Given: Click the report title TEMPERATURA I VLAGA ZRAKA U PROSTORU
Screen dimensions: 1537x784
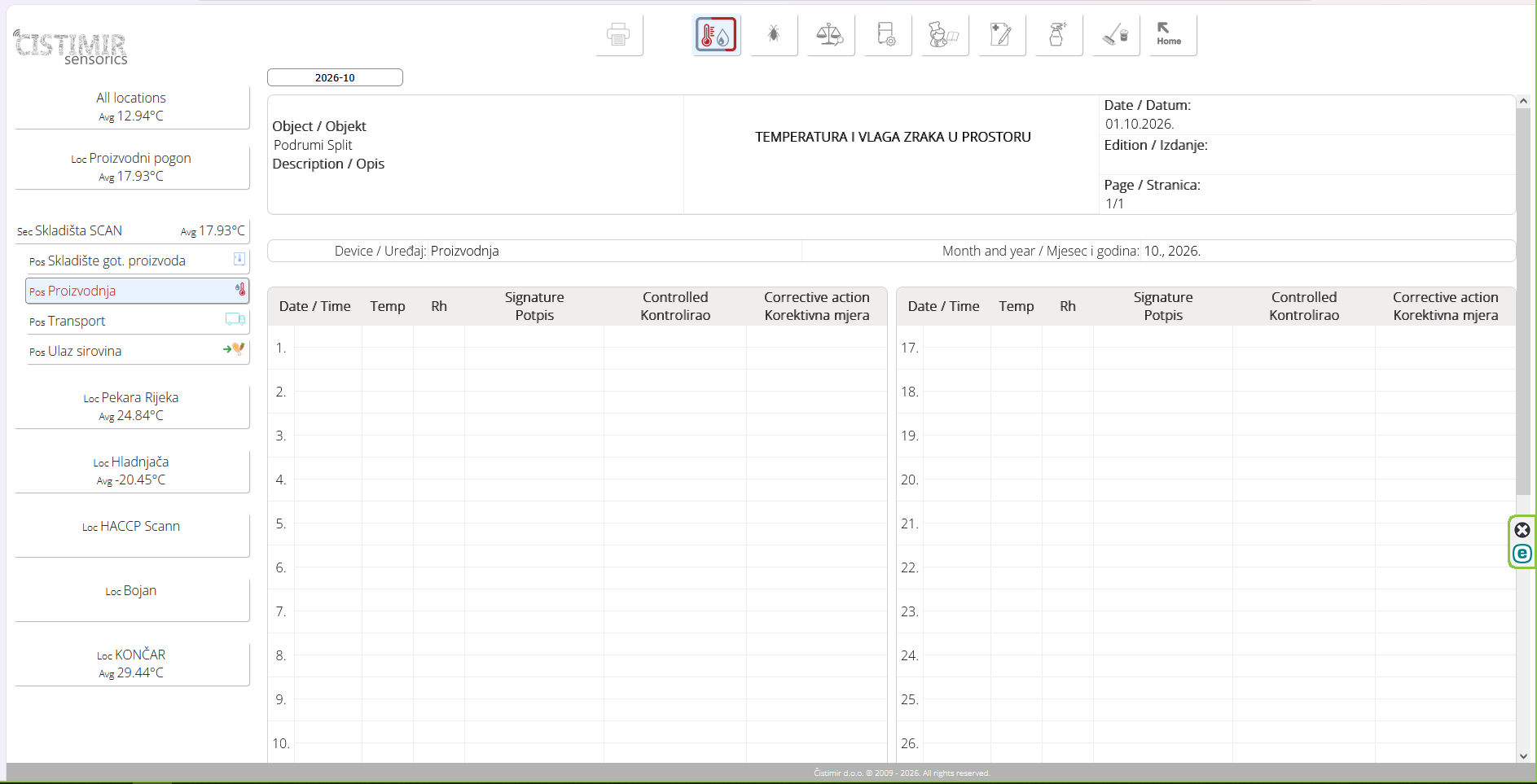Looking at the screenshot, I should 893,137.
